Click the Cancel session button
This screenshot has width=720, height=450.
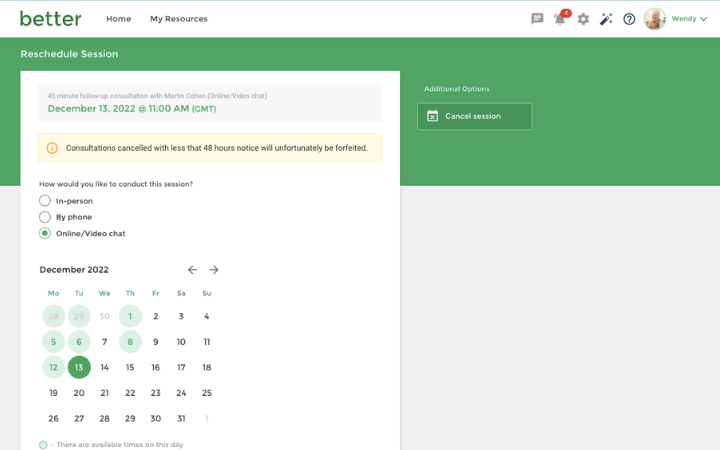[x=474, y=116]
